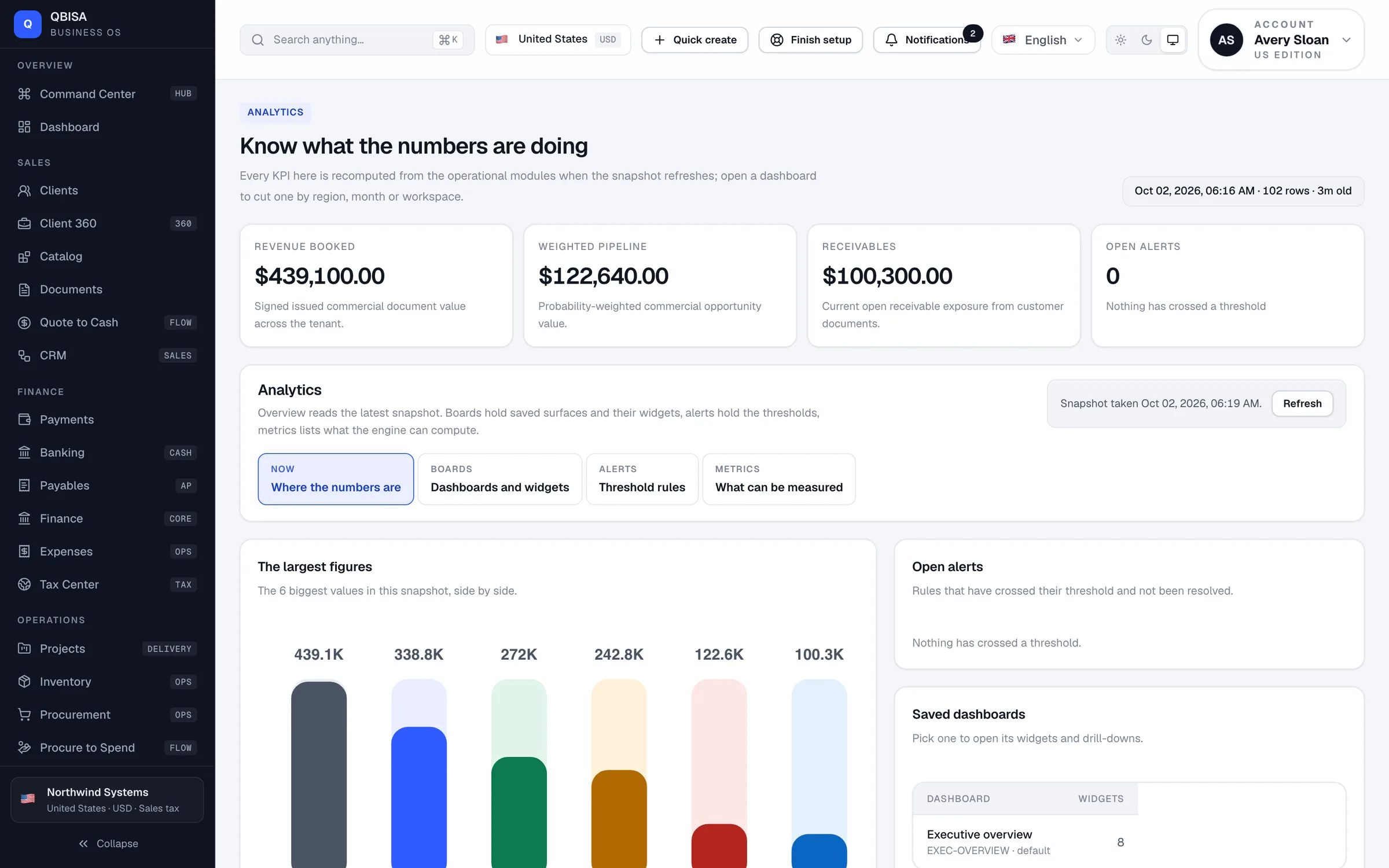
Task: Click the QBISA logo icon
Action: click(x=27, y=24)
